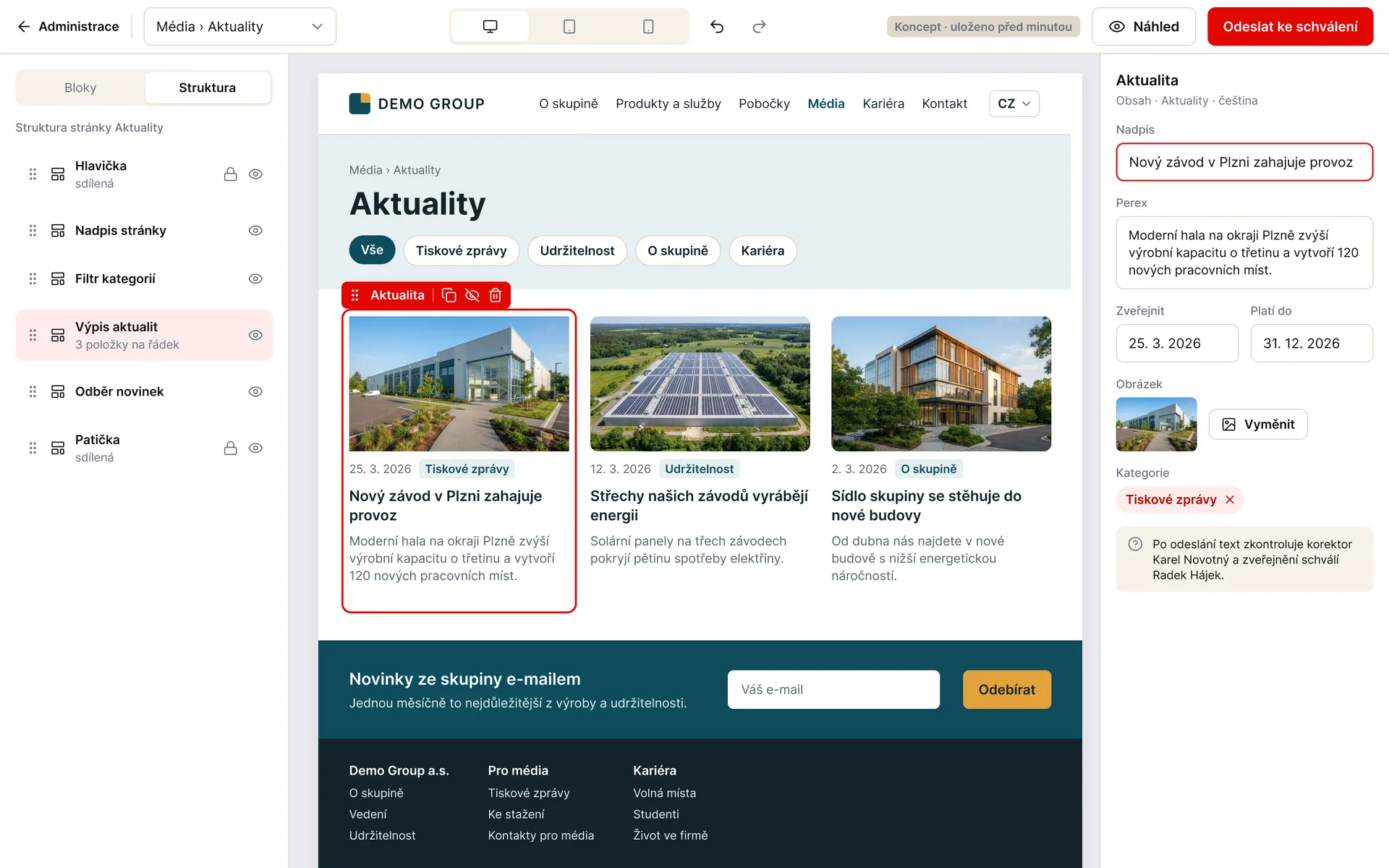Select the Udržitelnost filter pill
This screenshot has width=1389, height=868.
click(x=577, y=250)
